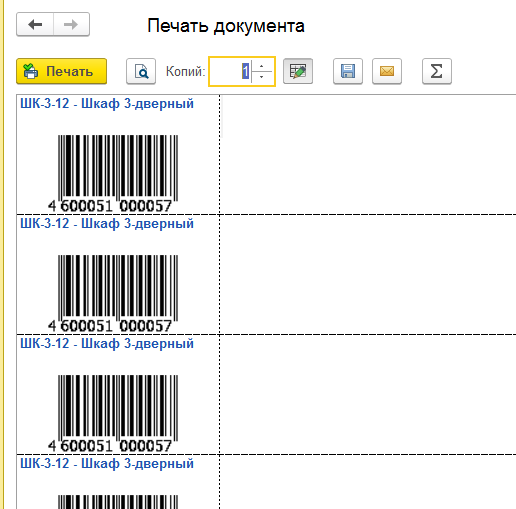Select third ШК-3-12 Шкаф 3-дверный label text
The image size is (516, 509).
point(107,344)
